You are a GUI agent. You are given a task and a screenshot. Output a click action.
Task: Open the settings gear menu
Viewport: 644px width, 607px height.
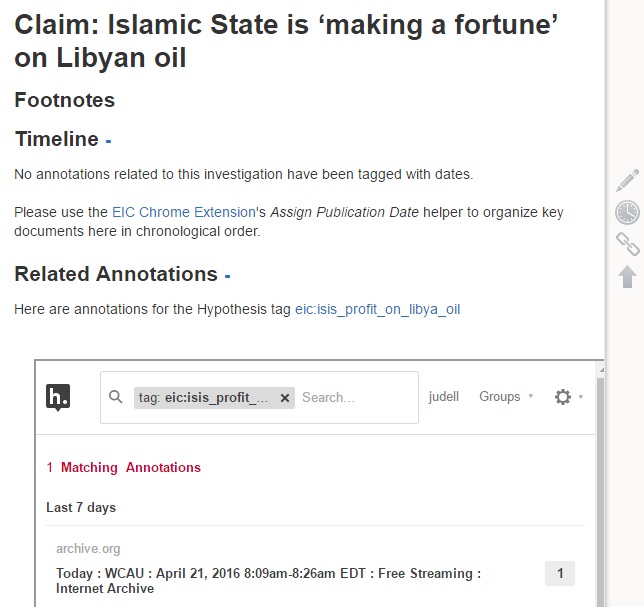click(563, 397)
